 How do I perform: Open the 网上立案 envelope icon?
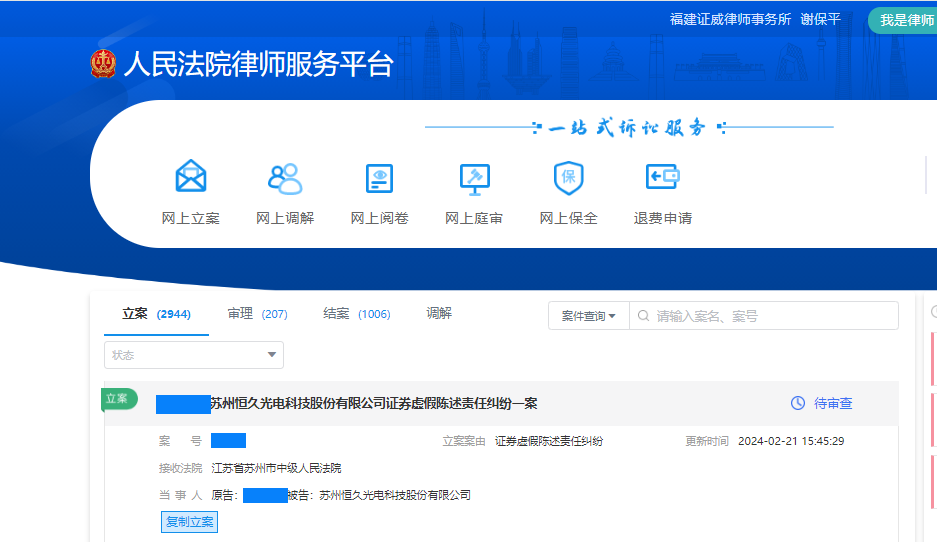pos(191,176)
